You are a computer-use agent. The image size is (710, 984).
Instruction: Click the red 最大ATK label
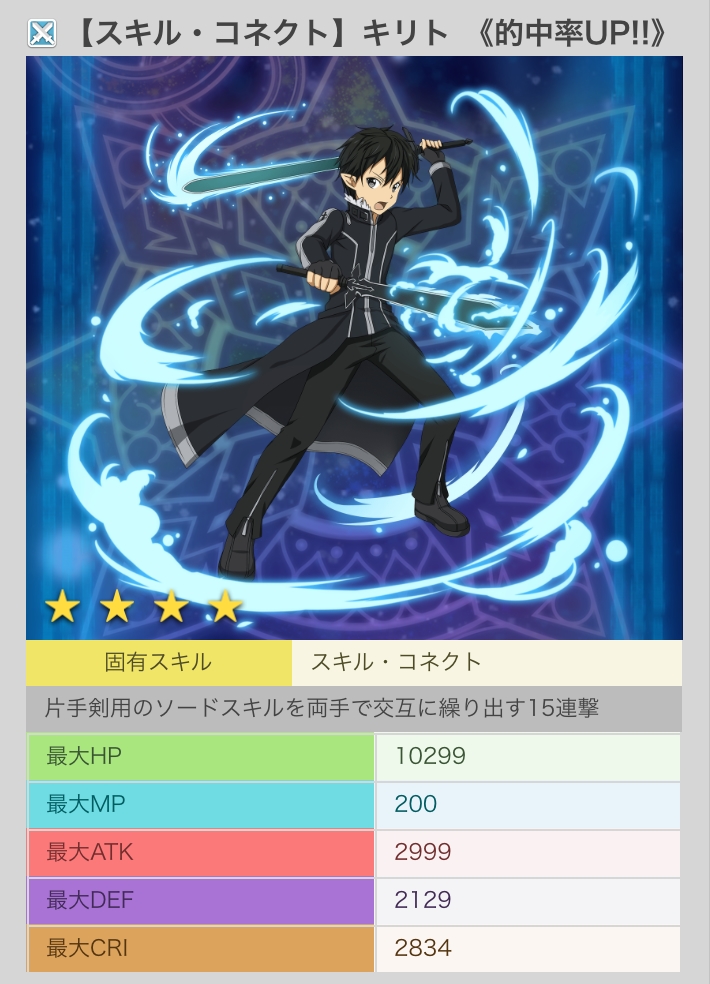pyautogui.click(x=201, y=853)
